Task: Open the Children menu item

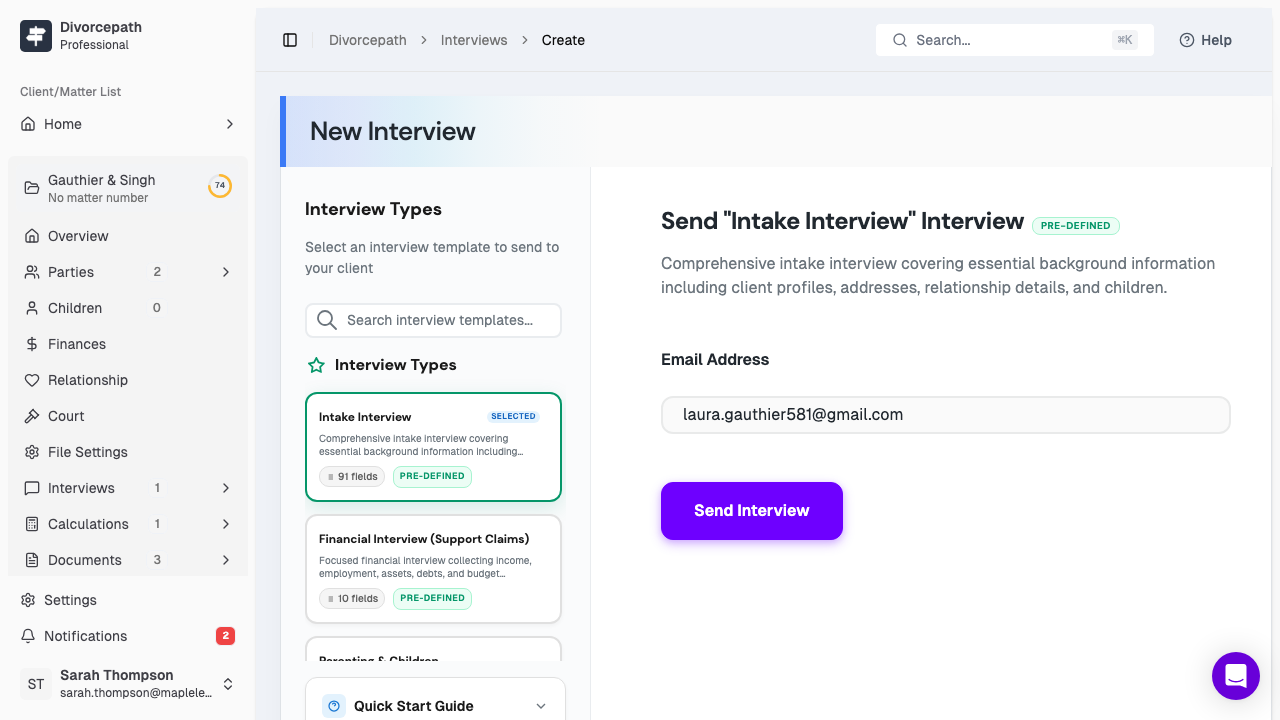Action: 128,308
